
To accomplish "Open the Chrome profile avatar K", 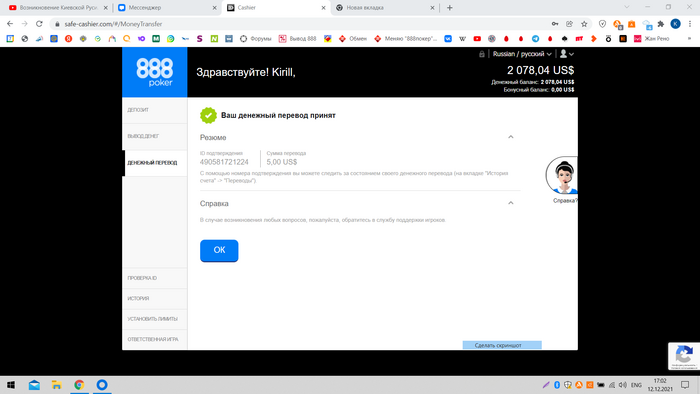I will click(x=675, y=24).
